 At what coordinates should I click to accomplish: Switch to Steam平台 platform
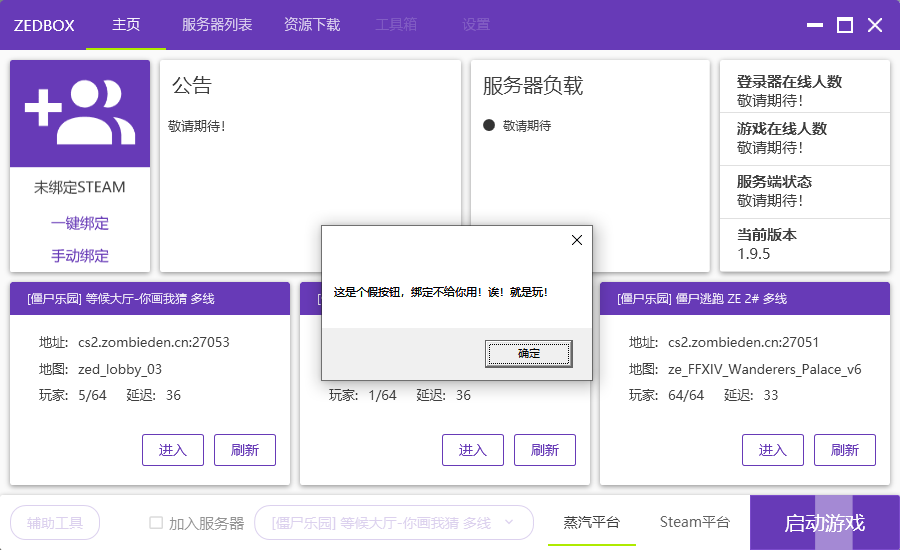695,522
